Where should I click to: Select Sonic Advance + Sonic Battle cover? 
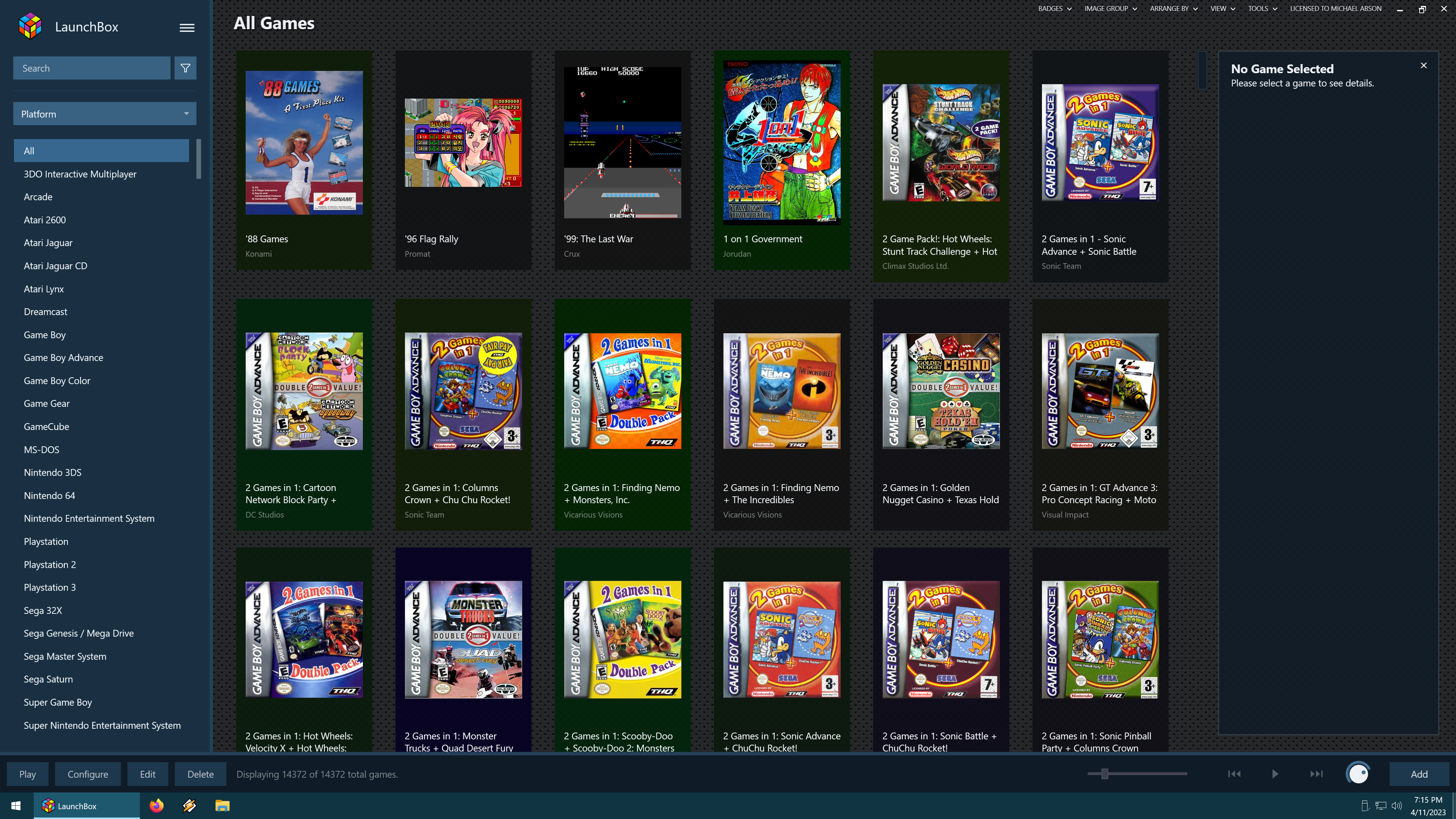1100,143
